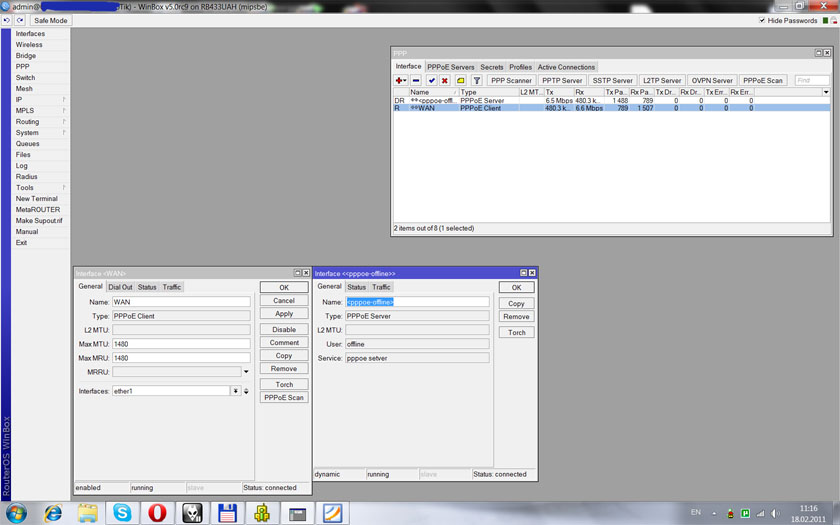
Task: Click Disable in WAN interface dialog
Action: point(284,329)
